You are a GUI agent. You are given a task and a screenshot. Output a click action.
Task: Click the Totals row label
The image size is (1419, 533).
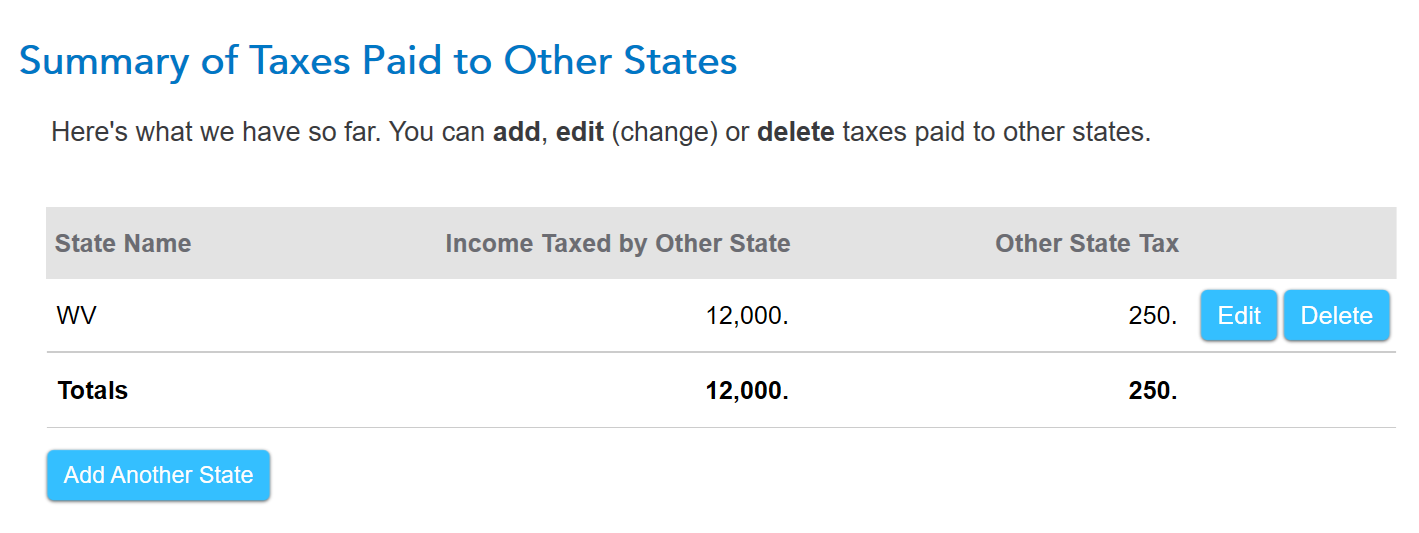coord(93,391)
